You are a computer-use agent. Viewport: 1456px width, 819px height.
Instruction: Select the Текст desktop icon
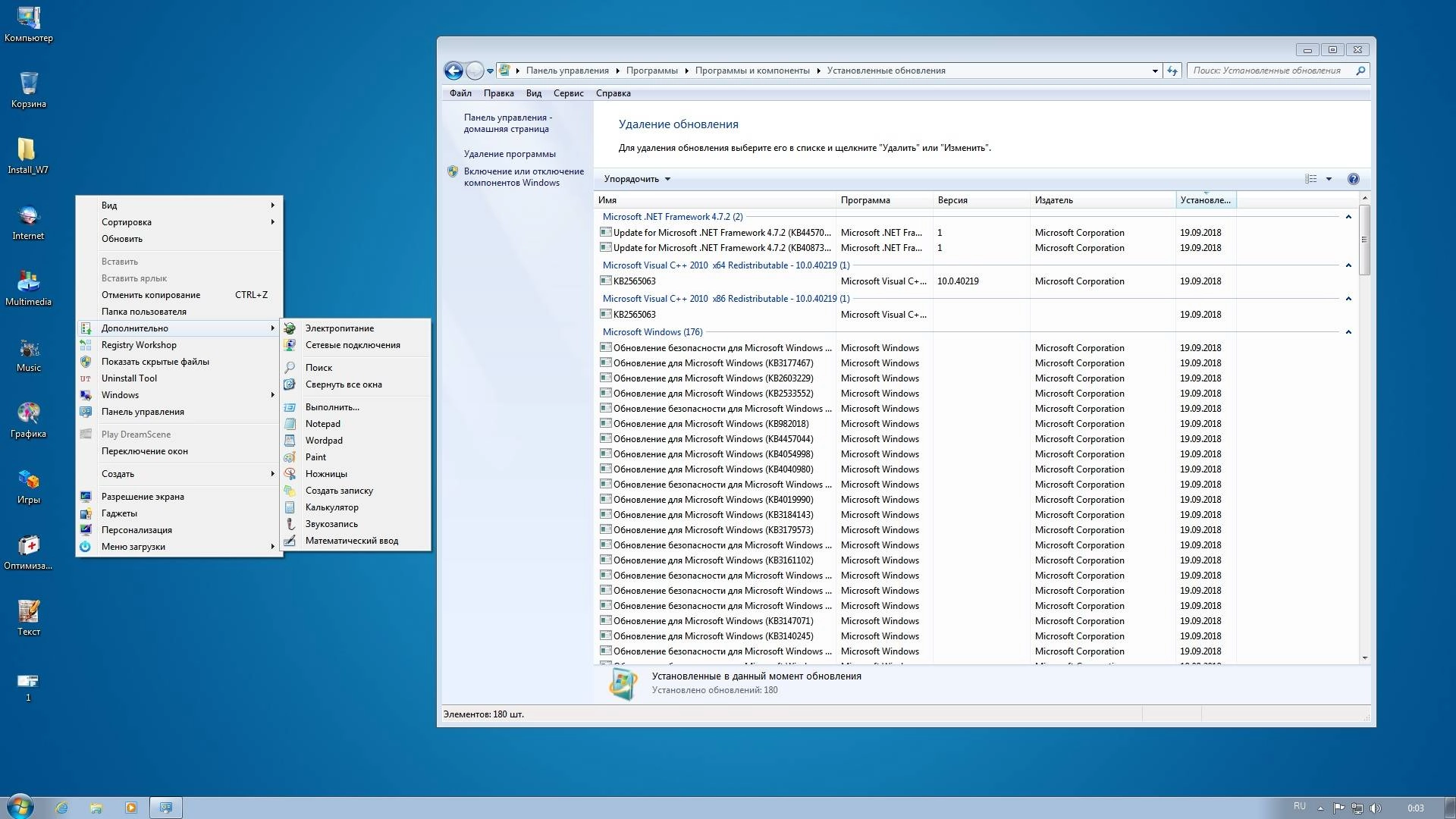pyautogui.click(x=28, y=618)
